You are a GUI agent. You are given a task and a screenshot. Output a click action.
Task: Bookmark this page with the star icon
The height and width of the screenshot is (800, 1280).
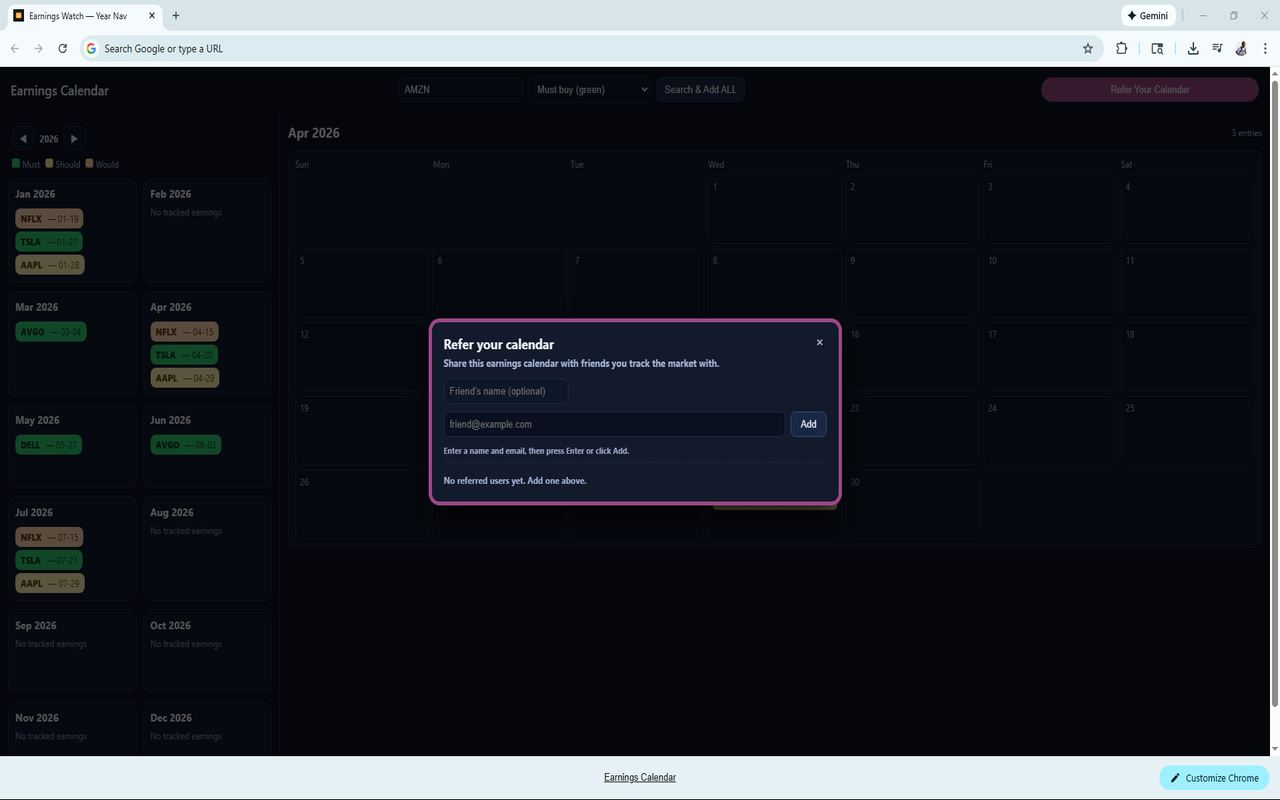(1088, 48)
